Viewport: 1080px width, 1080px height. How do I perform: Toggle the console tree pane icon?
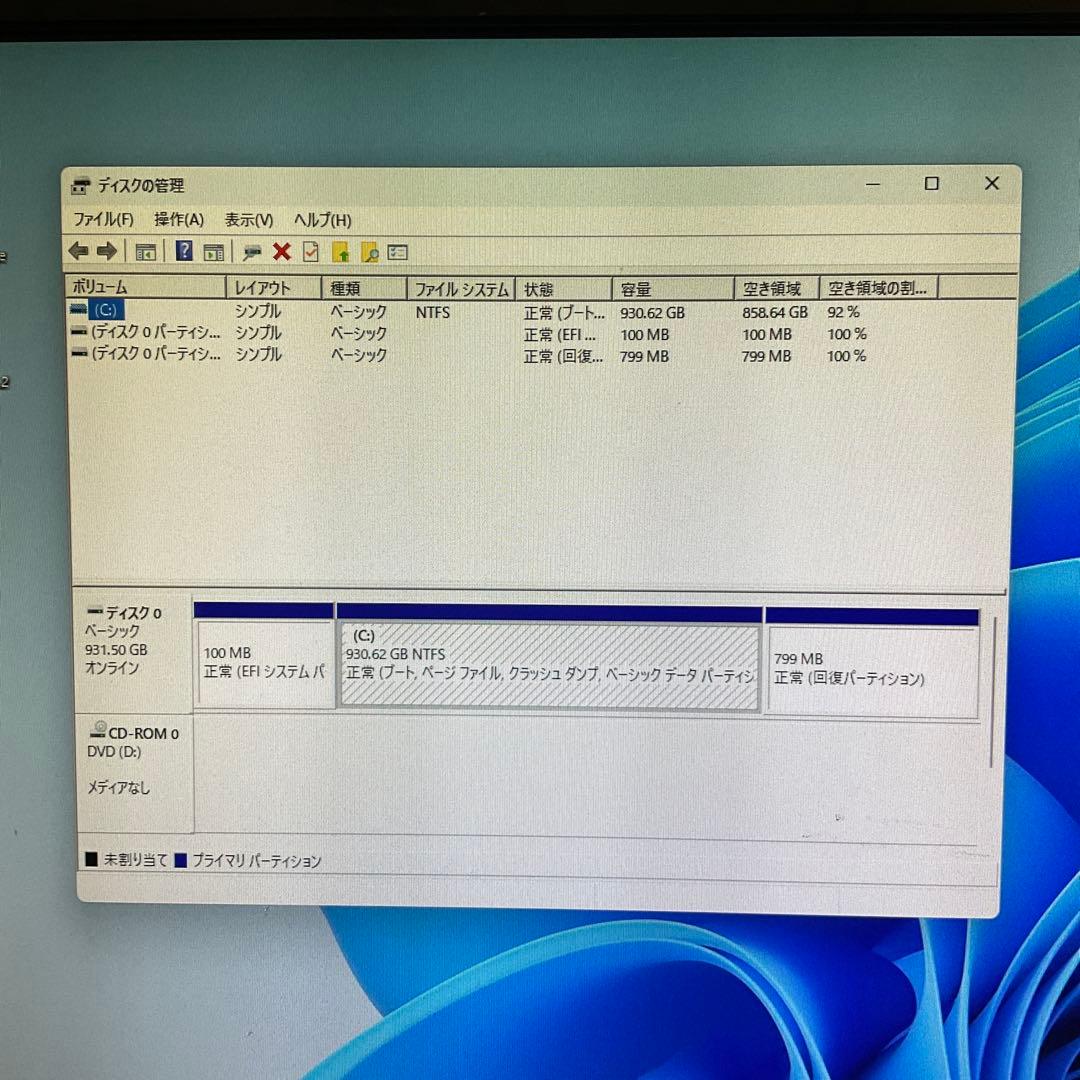tap(145, 251)
